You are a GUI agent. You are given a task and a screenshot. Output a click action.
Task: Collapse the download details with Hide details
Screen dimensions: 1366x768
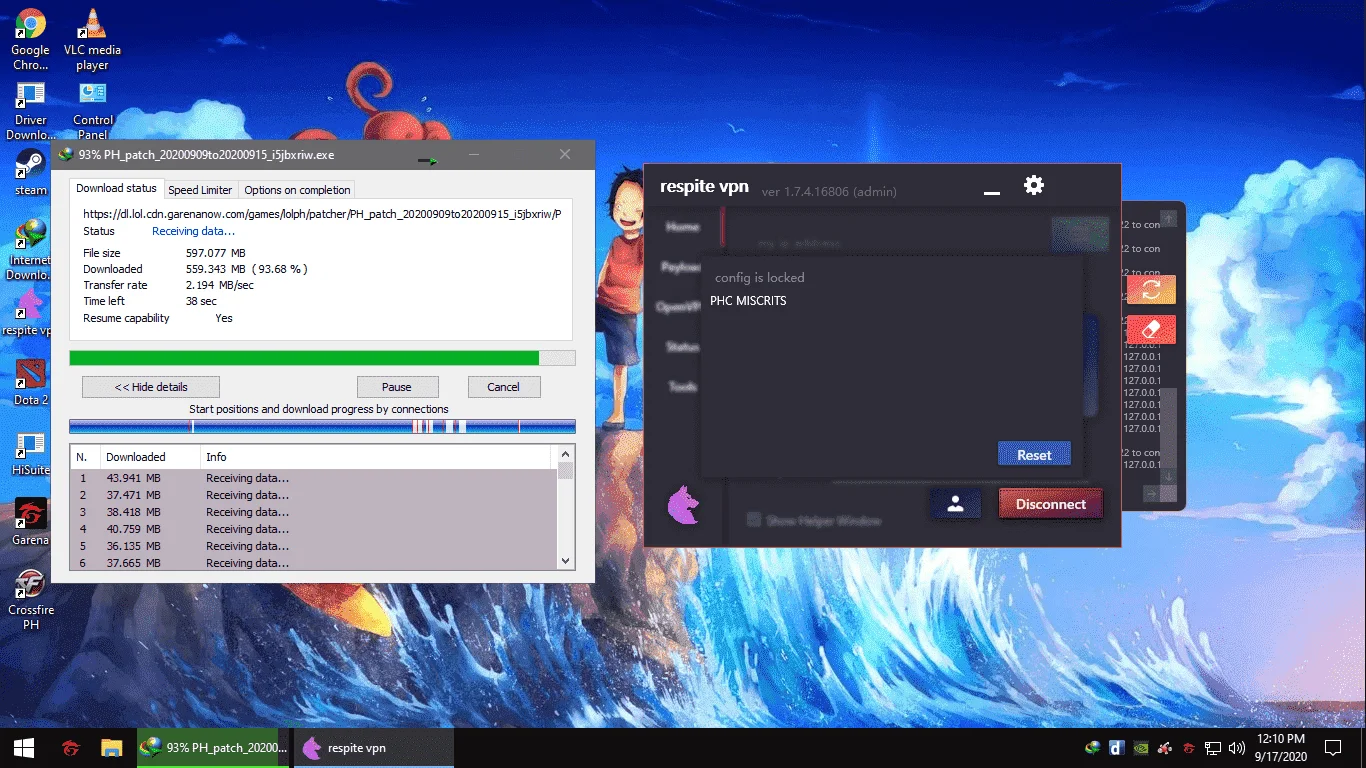pyautogui.click(x=151, y=387)
